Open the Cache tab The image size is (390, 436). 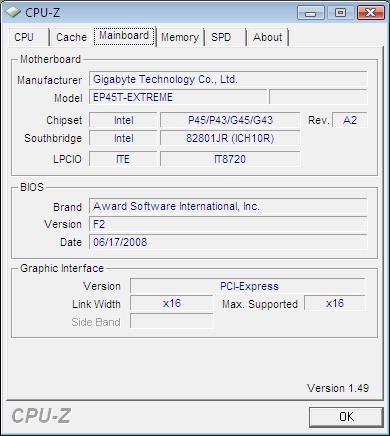point(71,37)
